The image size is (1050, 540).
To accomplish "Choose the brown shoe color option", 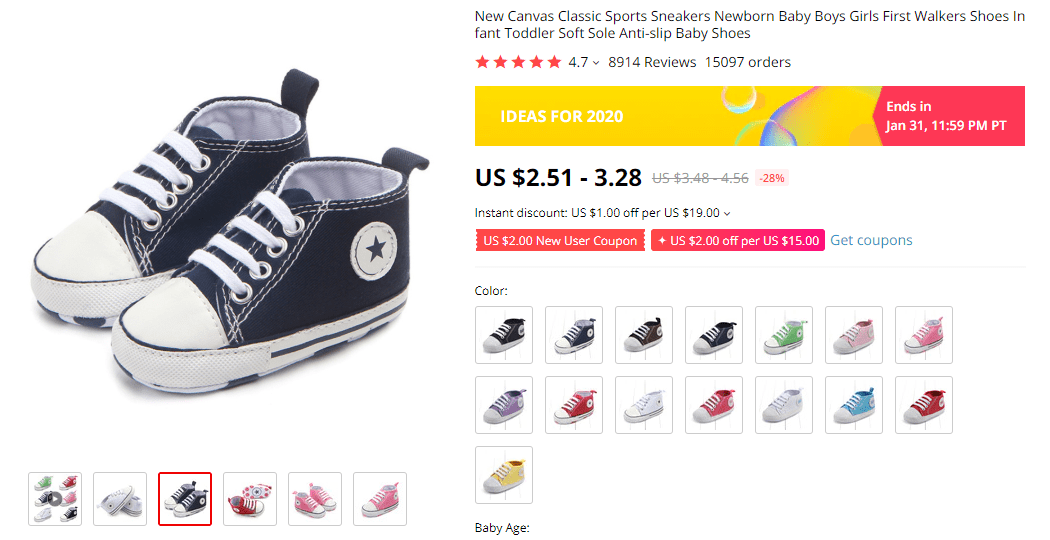I will [644, 335].
